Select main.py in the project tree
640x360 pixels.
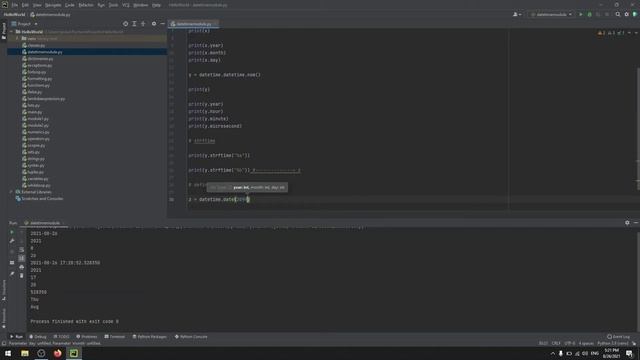coord(35,112)
